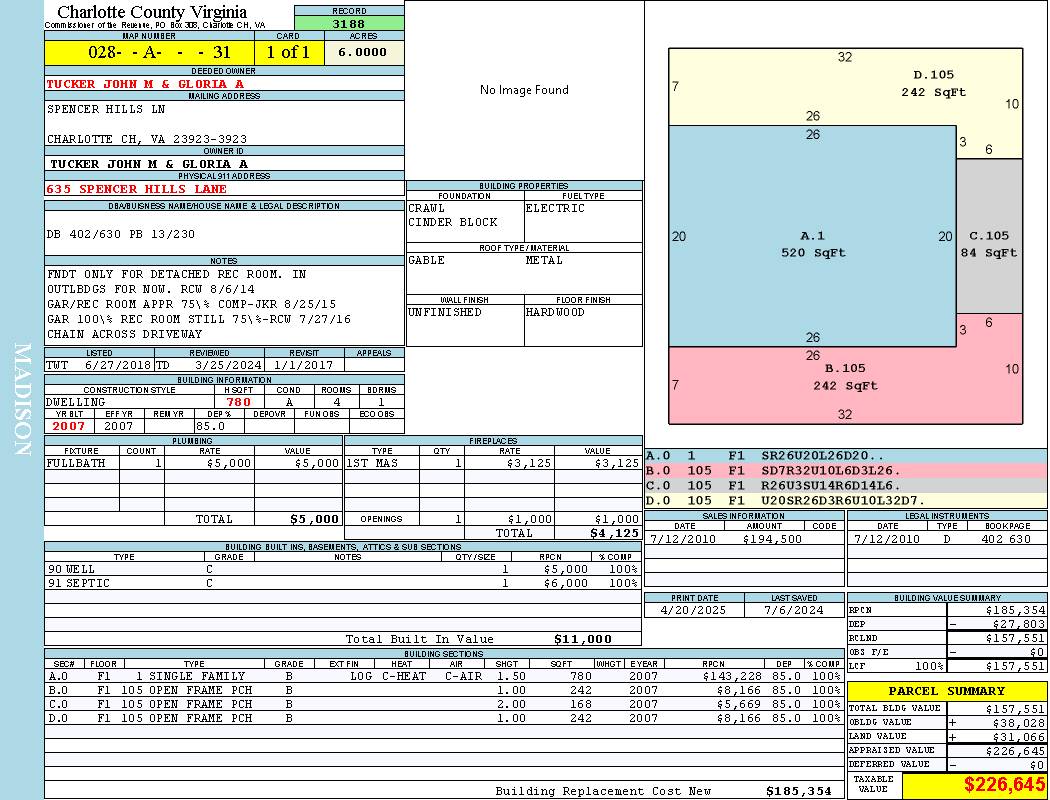
Task: Click the METAL roof material value
Action: click(x=544, y=260)
